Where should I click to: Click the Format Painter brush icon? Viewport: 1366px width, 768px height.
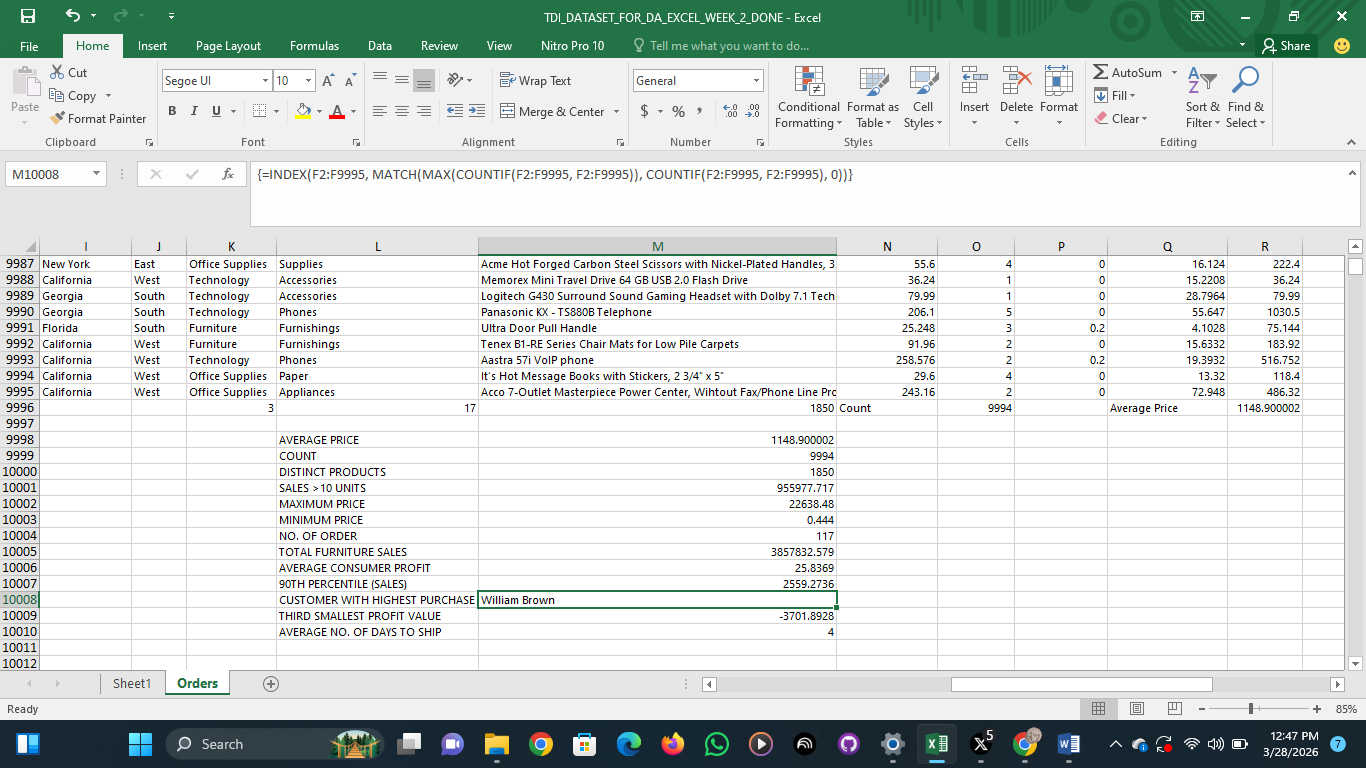58,118
